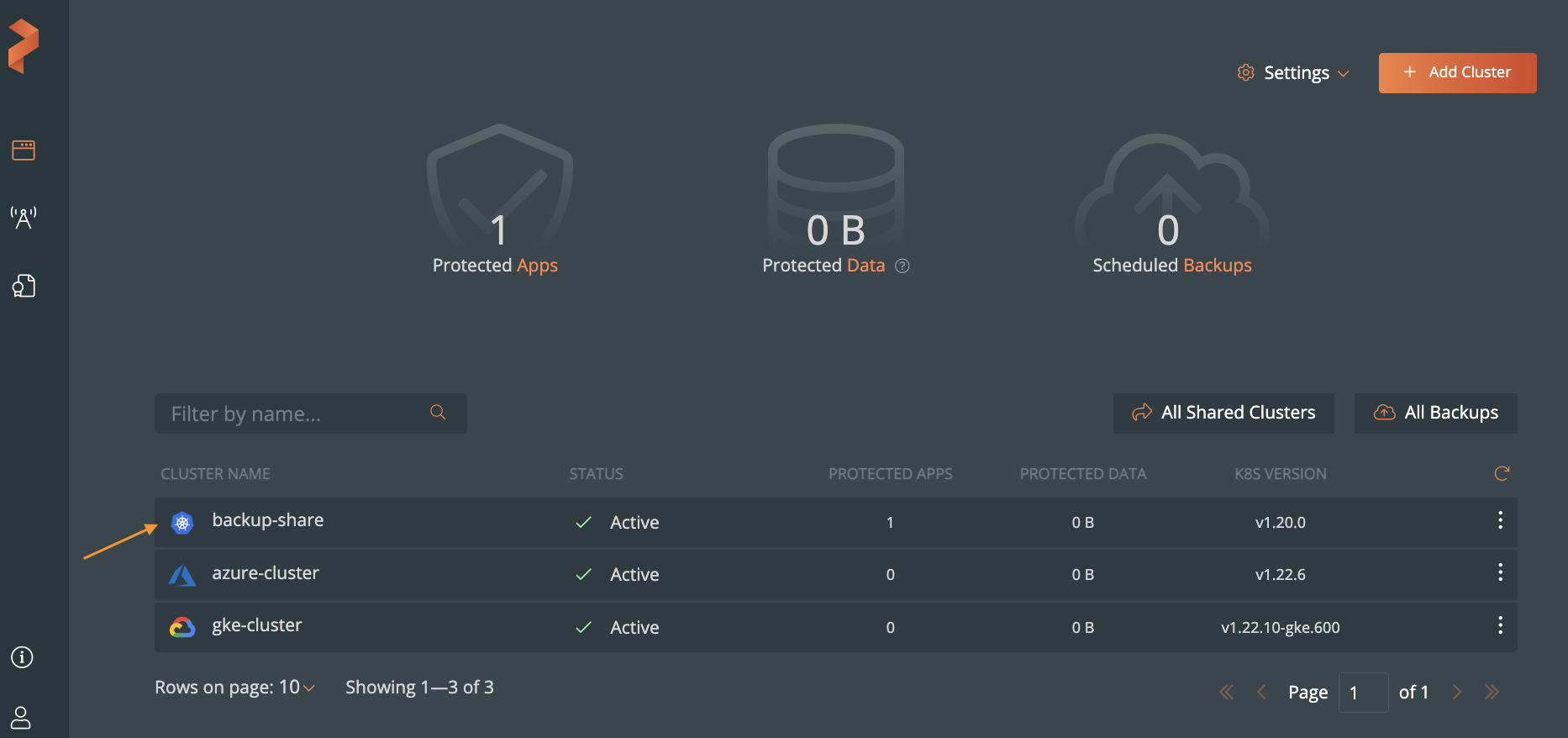Image resolution: width=1568 pixels, height=738 pixels.
Task: Click the Add Cluster button
Action: point(1457,73)
